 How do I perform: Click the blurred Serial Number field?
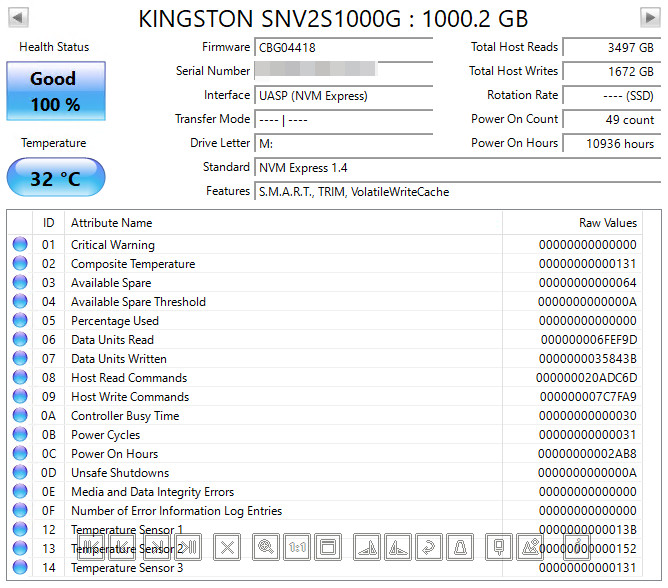coord(343,71)
